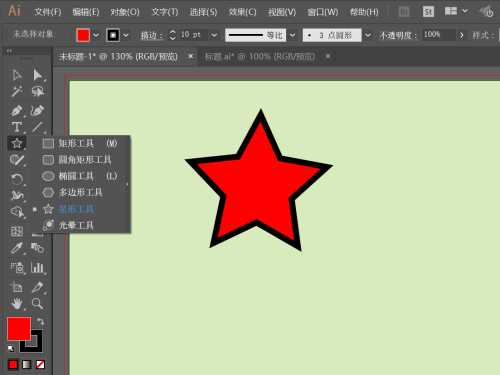Open brush definition dropdown
The image size is (500, 375).
(368, 35)
